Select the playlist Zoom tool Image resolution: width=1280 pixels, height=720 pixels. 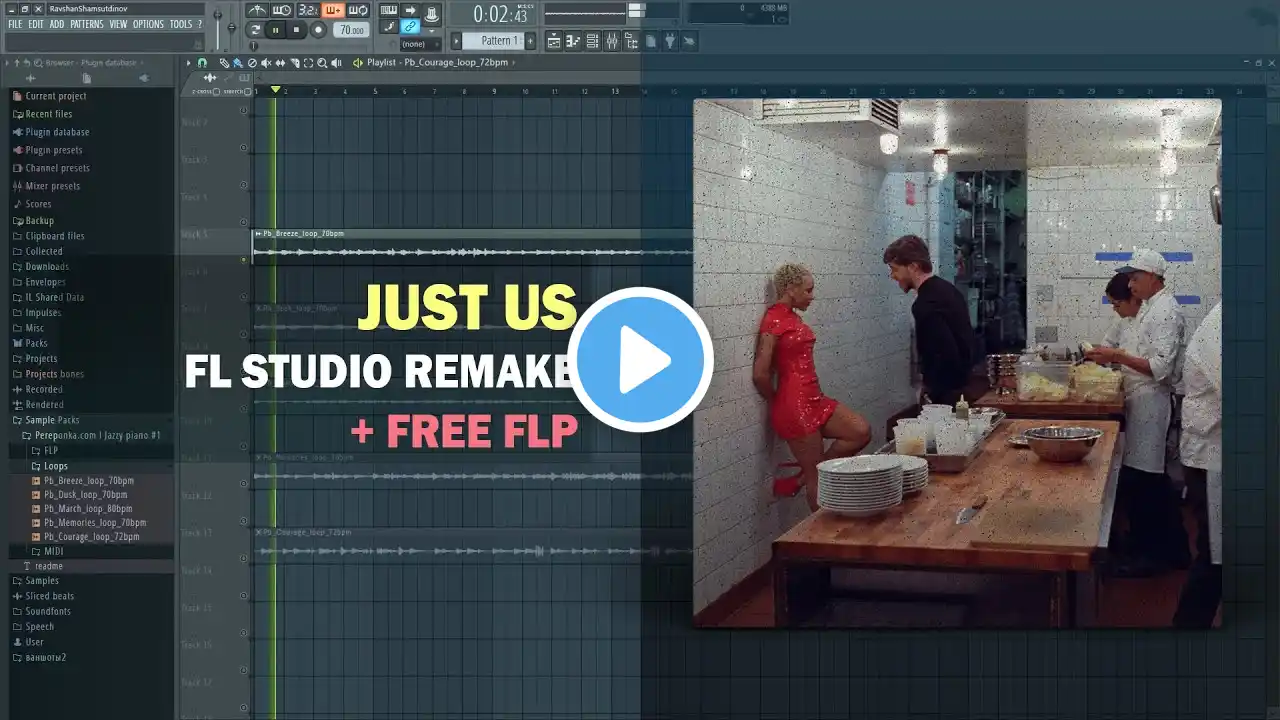(x=322, y=63)
